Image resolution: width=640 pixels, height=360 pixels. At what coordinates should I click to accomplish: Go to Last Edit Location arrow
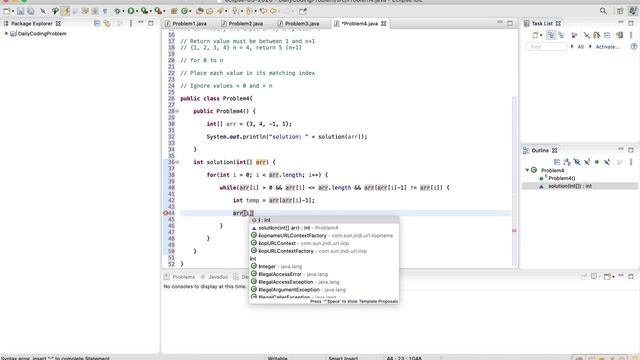pyautogui.click(x=263, y=11)
